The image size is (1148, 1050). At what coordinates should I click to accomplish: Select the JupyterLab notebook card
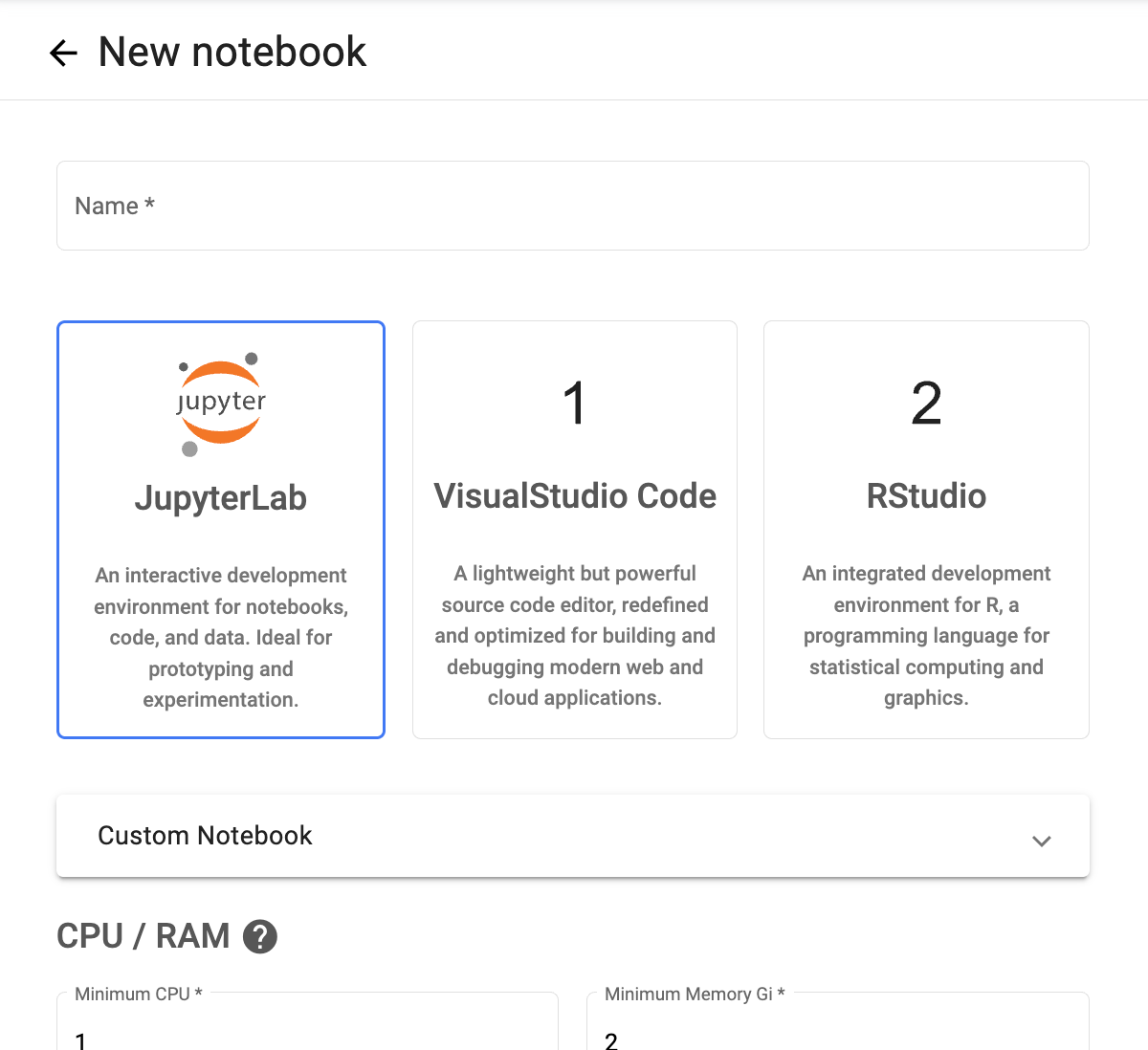pyautogui.click(x=221, y=530)
